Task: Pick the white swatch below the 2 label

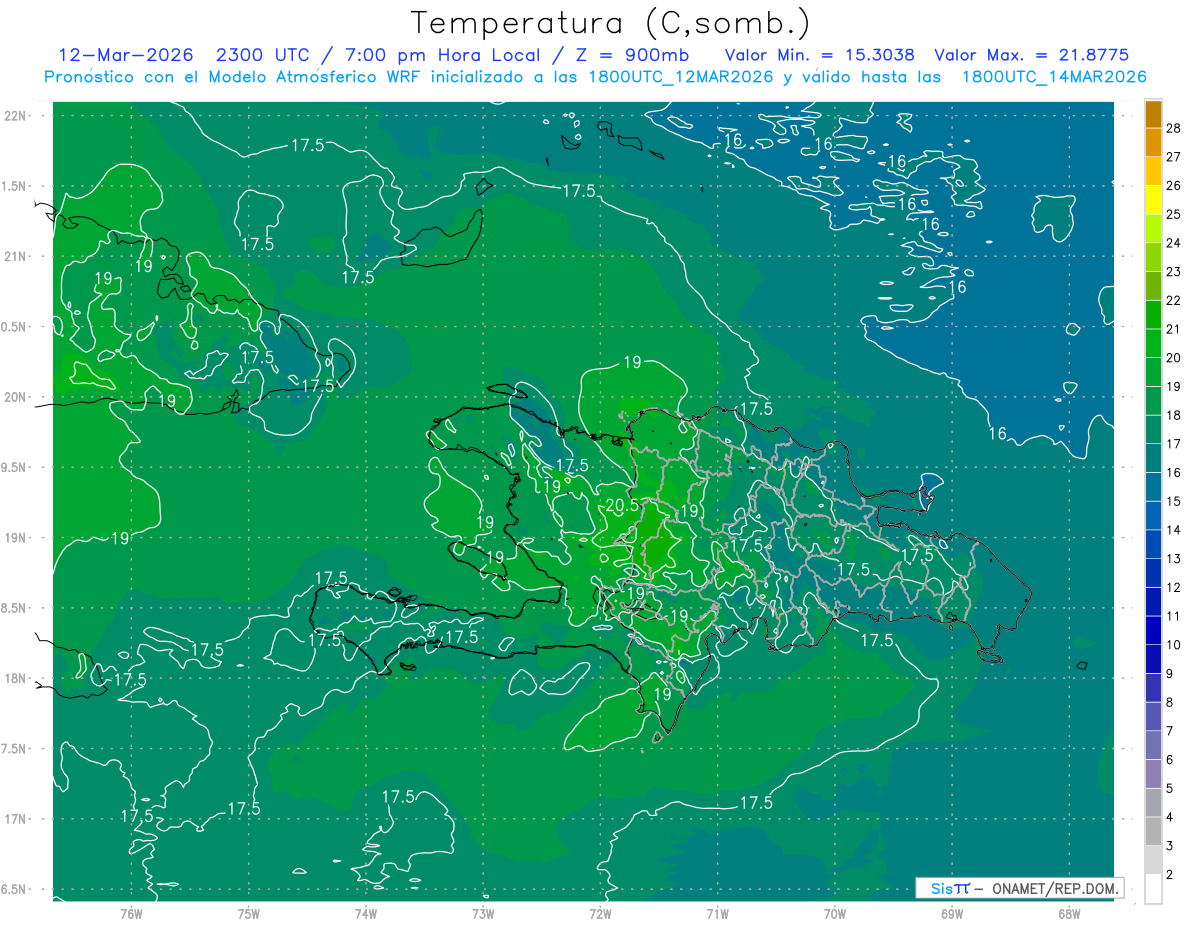Action: (1153, 889)
